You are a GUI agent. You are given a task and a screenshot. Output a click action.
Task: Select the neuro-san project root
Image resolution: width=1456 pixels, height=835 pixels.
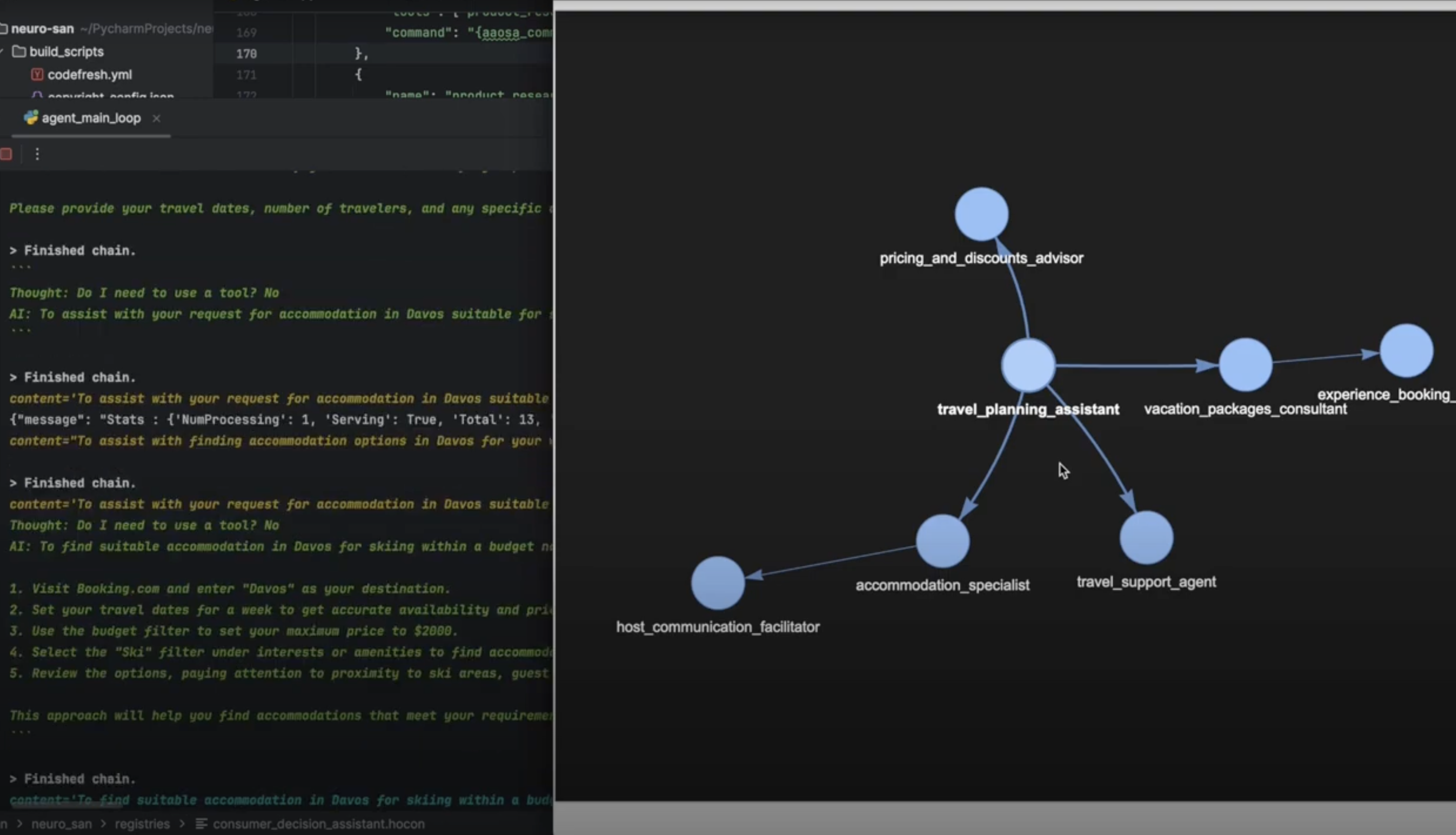point(42,29)
